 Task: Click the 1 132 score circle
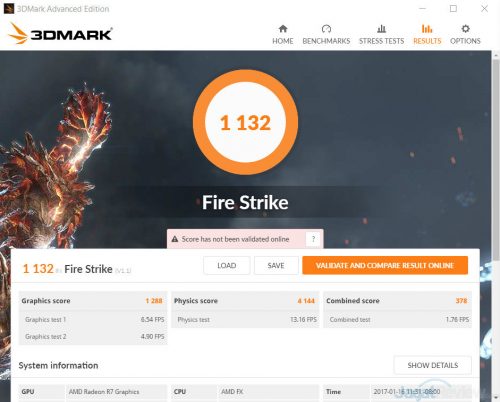245,122
